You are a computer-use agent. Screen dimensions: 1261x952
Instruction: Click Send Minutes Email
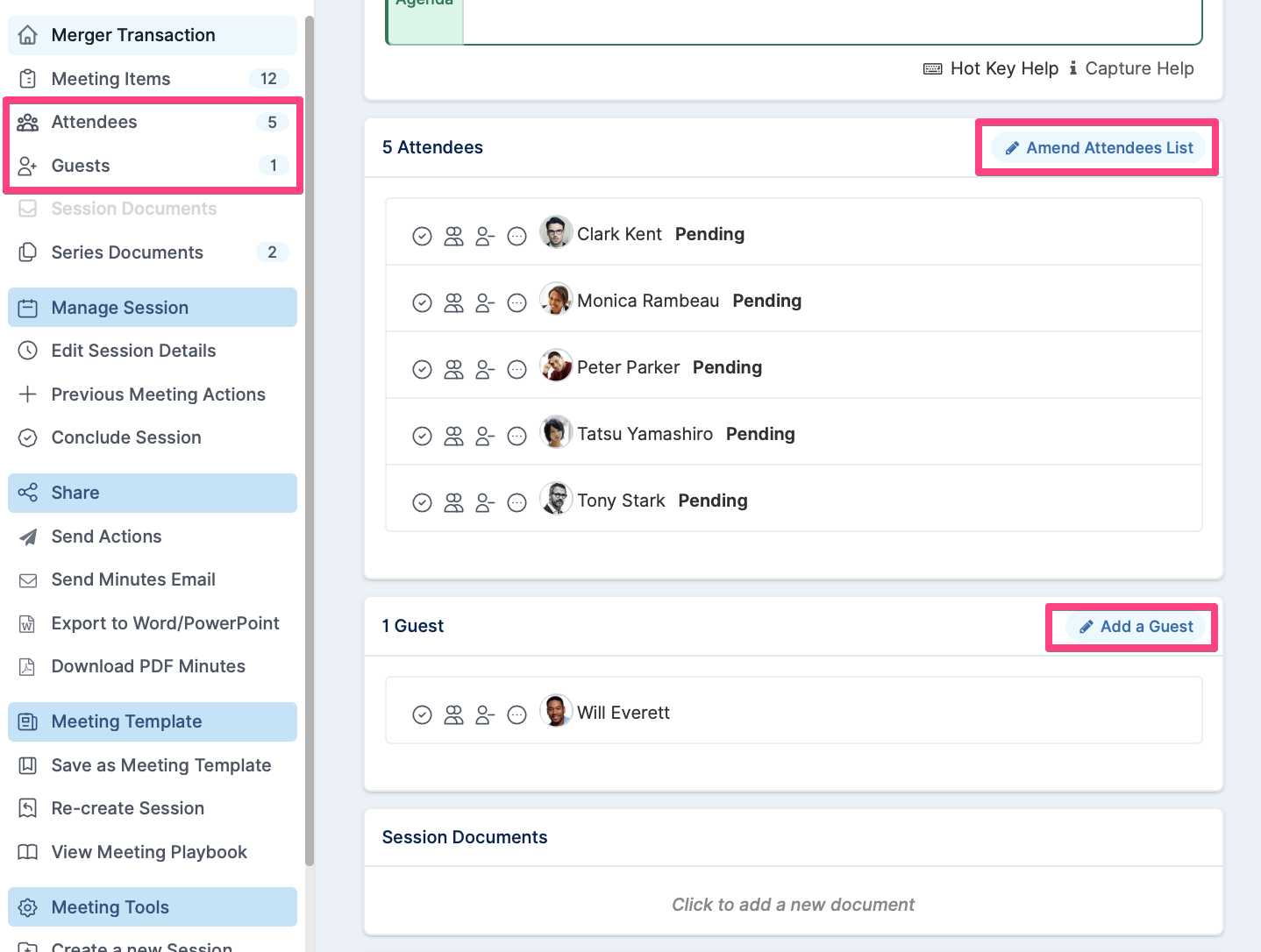click(153, 579)
